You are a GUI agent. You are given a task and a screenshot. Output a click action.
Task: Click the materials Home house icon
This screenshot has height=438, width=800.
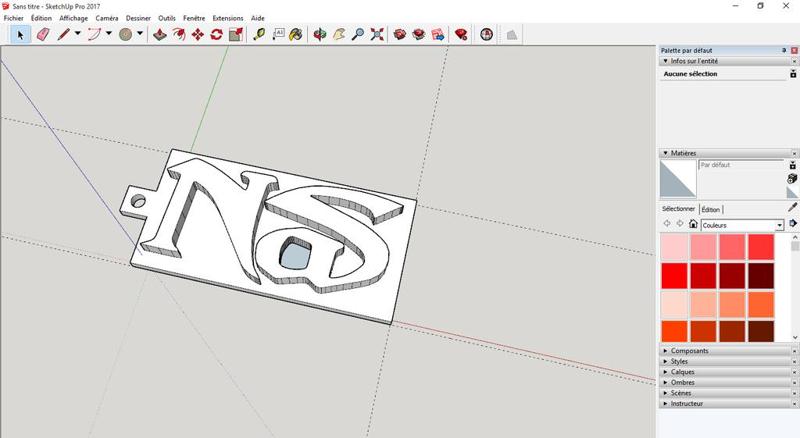(x=693, y=224)
